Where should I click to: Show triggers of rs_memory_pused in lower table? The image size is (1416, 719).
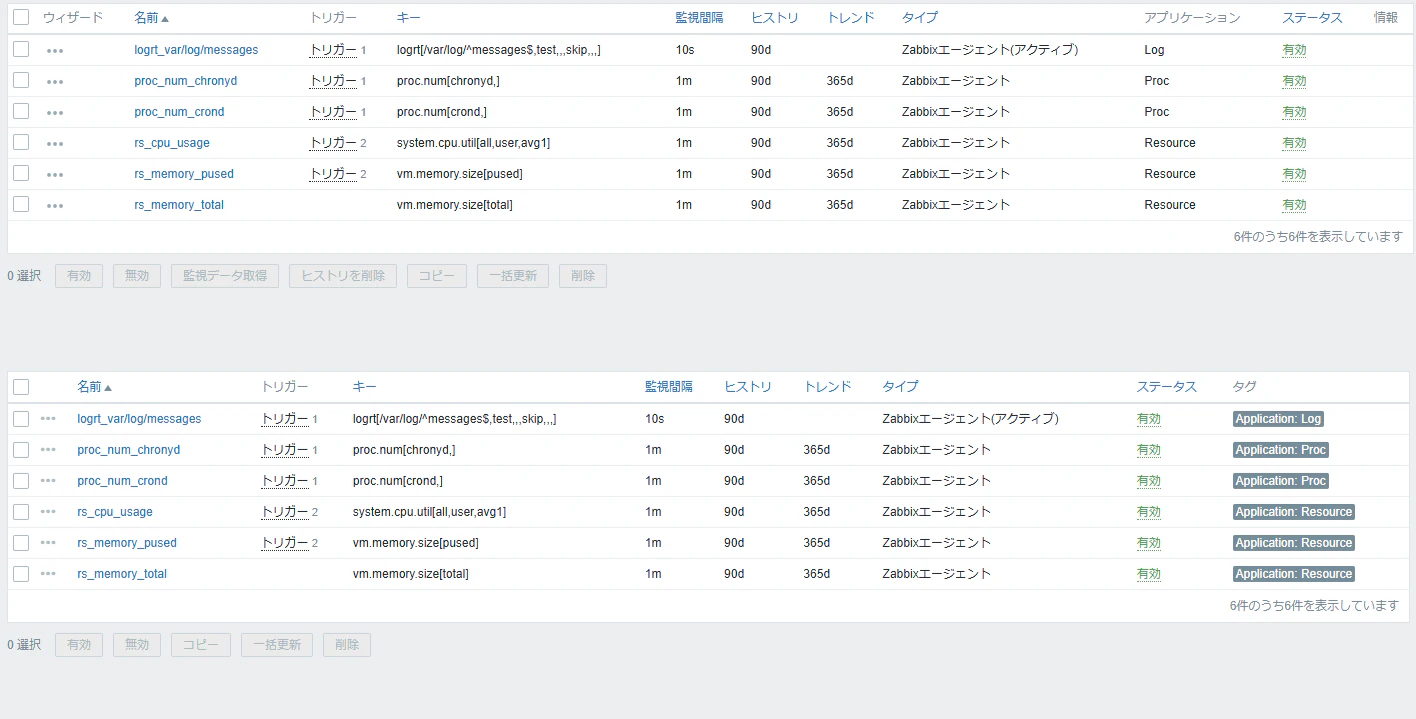(x=285, y=542)
